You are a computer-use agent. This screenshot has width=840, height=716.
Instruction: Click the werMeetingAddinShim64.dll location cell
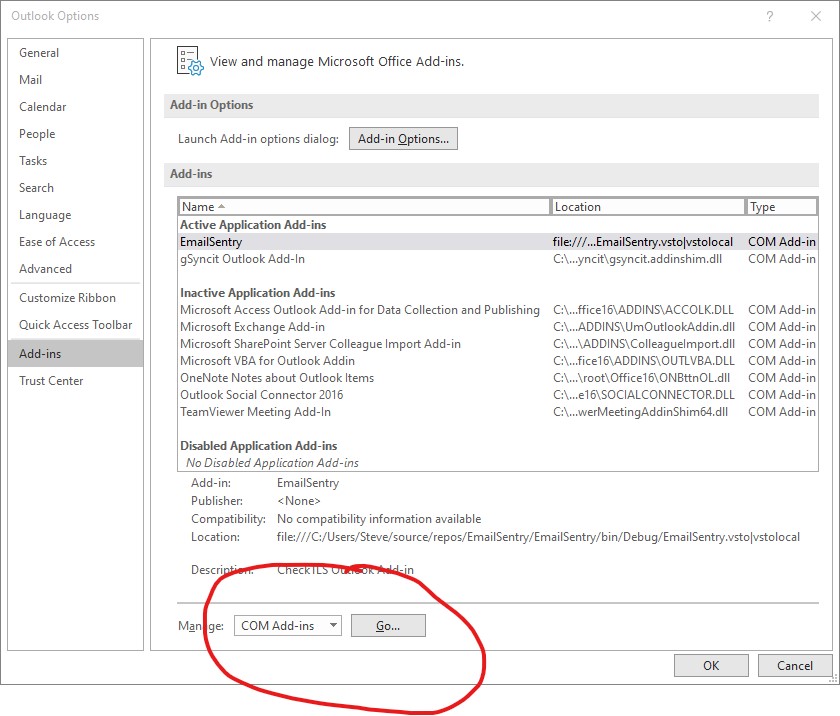click(641, 412)
